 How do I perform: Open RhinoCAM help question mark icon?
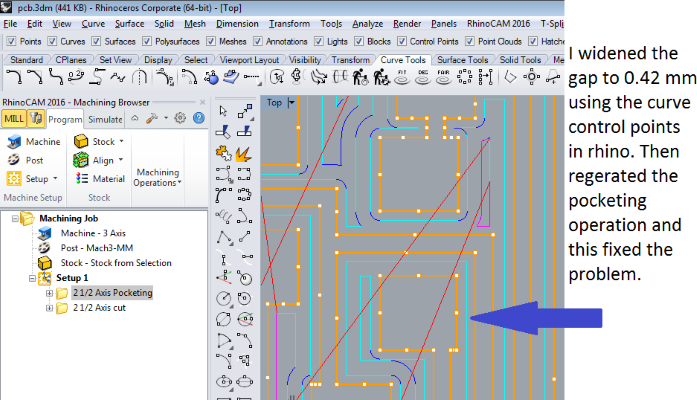coord(199,118)
